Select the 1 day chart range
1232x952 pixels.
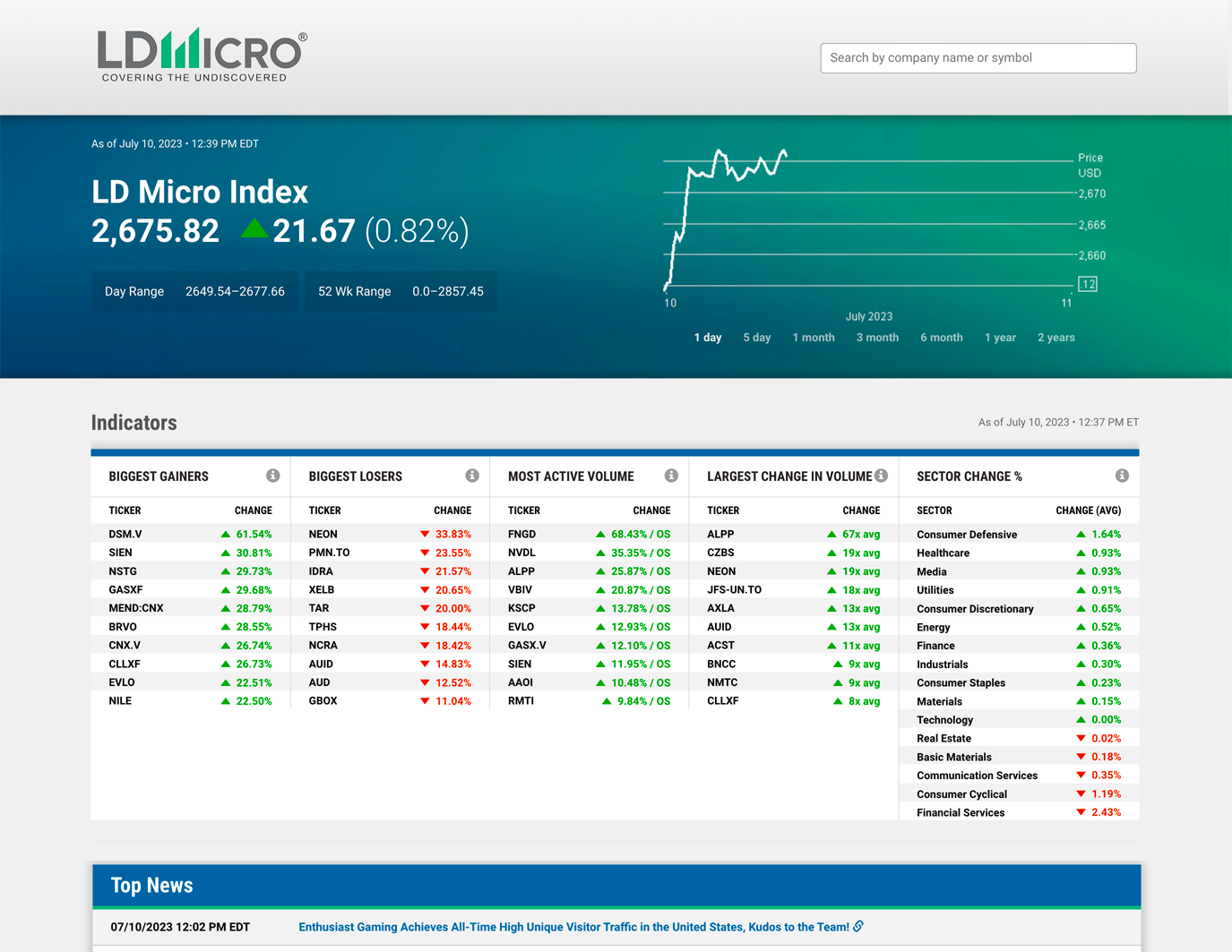(x=707, y=338)
